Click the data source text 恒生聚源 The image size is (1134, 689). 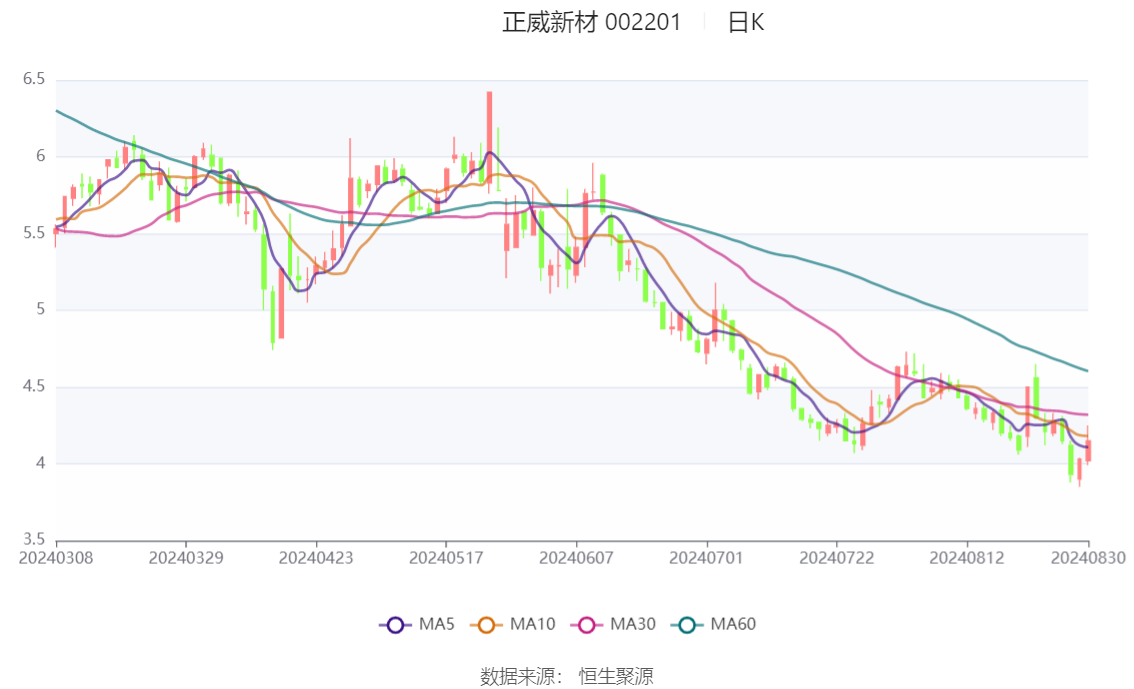click(616, 677)
